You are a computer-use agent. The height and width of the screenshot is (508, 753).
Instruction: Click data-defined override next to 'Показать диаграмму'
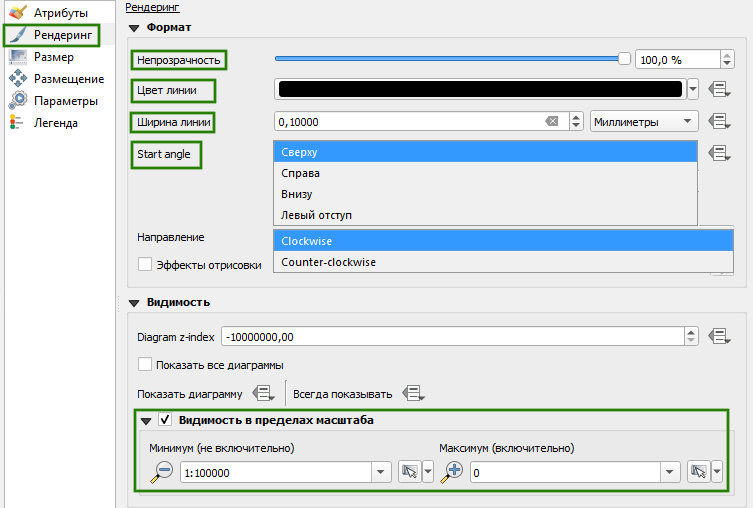pos(263,394)
